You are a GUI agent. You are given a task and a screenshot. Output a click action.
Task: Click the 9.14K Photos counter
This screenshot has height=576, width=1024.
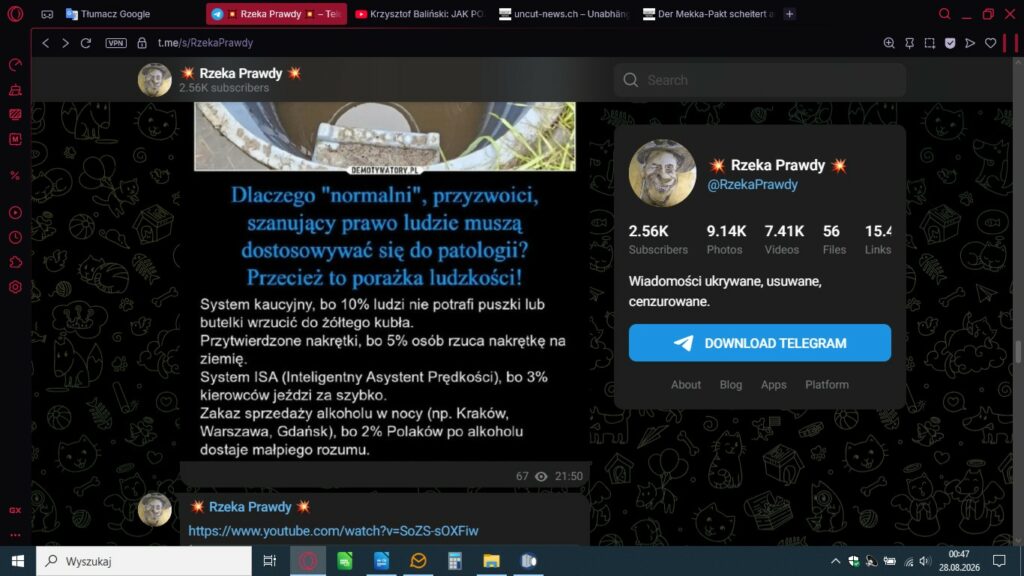[x=726, y=240]
